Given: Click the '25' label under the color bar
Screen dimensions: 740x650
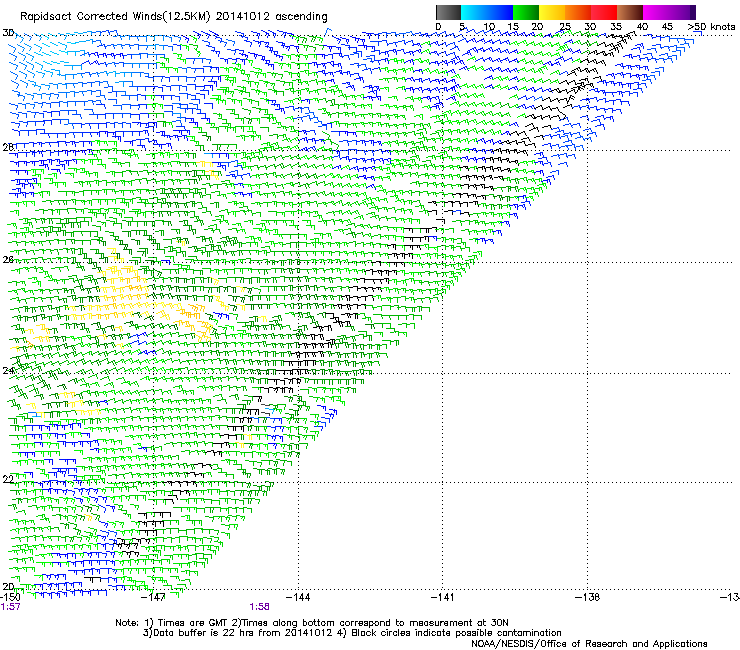Looking at the screenshot, I should [565, 27].
